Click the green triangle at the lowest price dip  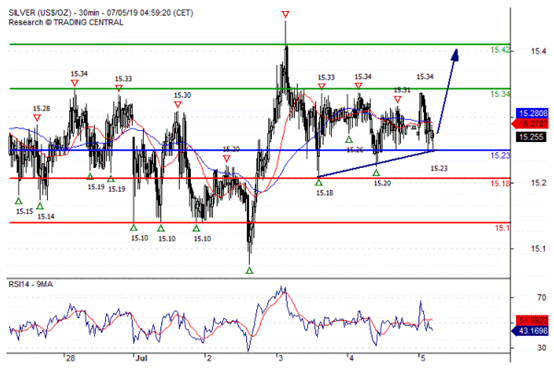(249, 271)
